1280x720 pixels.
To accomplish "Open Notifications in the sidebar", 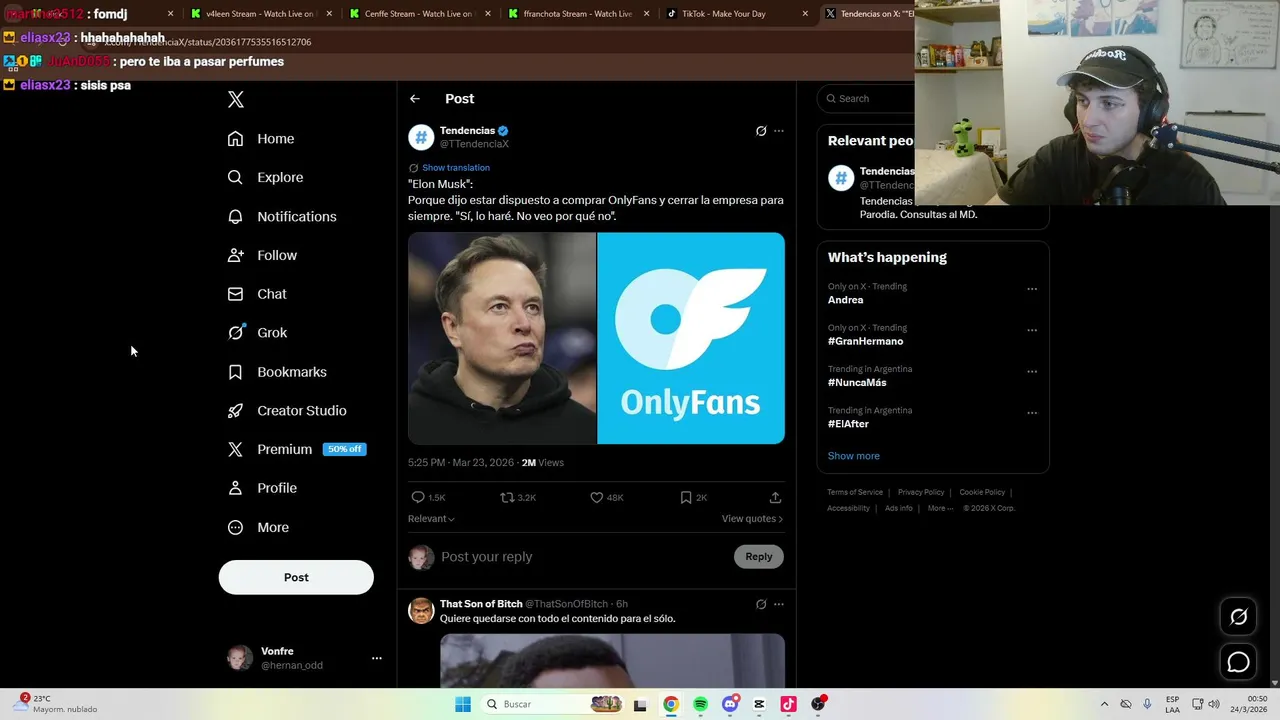I will 282,216.
